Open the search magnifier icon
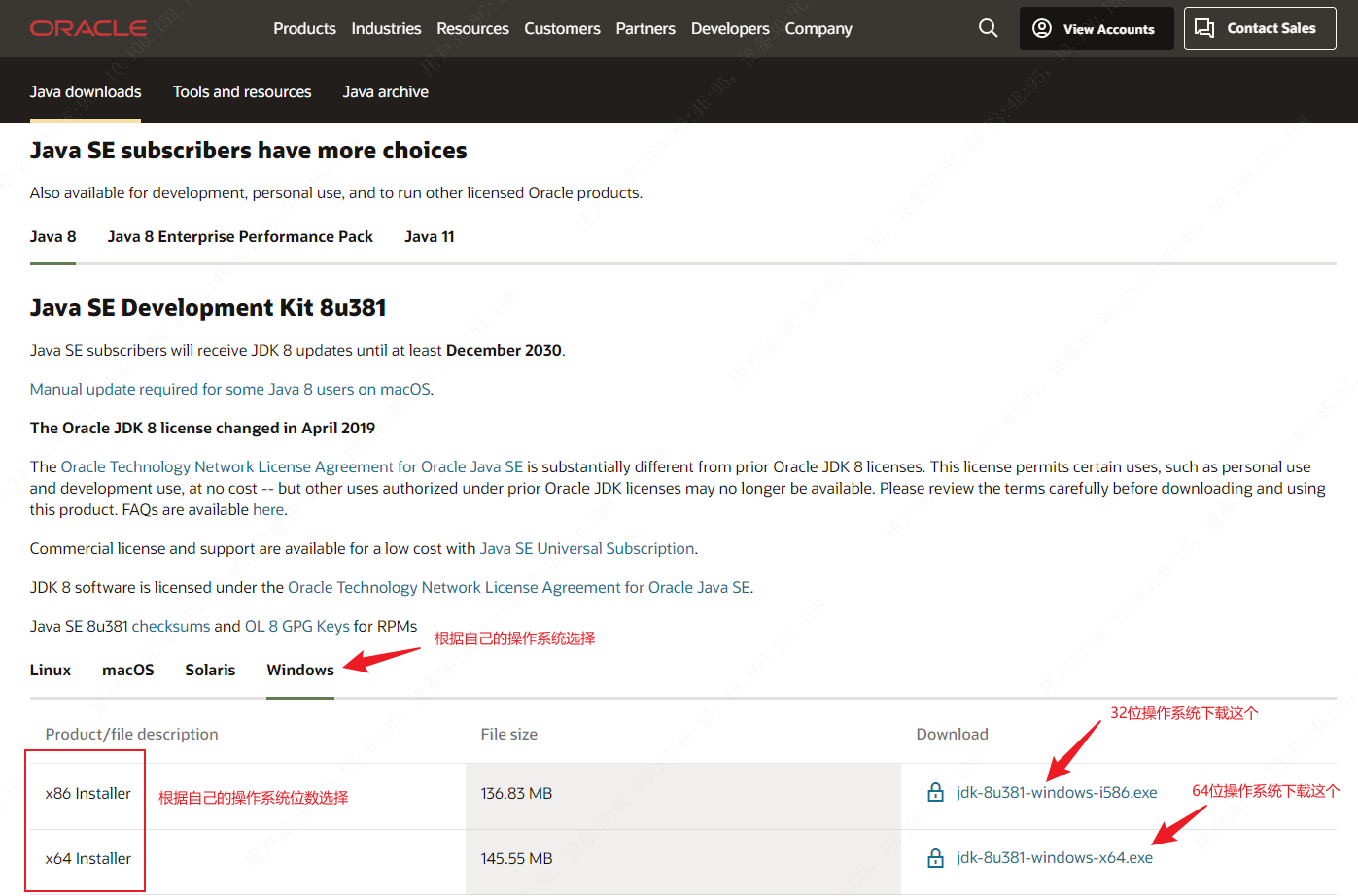Viewport: 1358px width, 896px height. 988,28
